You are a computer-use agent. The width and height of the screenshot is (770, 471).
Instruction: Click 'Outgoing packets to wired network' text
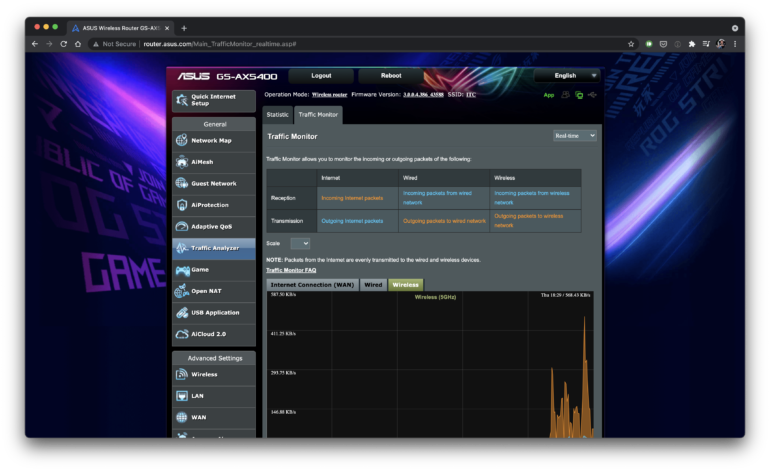(x=444, y=221)
